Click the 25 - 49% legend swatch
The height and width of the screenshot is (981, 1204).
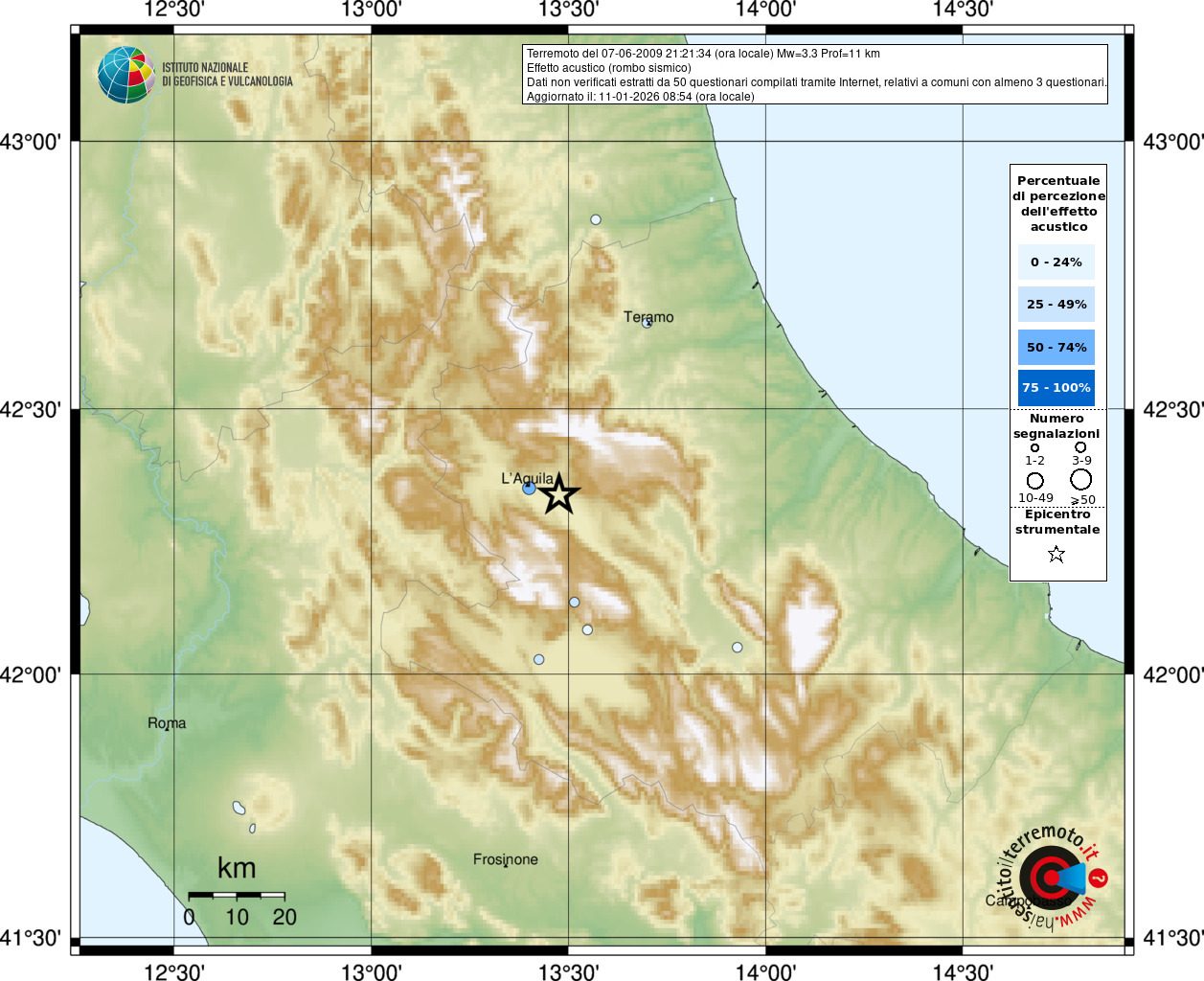[x=1056, y=304]
